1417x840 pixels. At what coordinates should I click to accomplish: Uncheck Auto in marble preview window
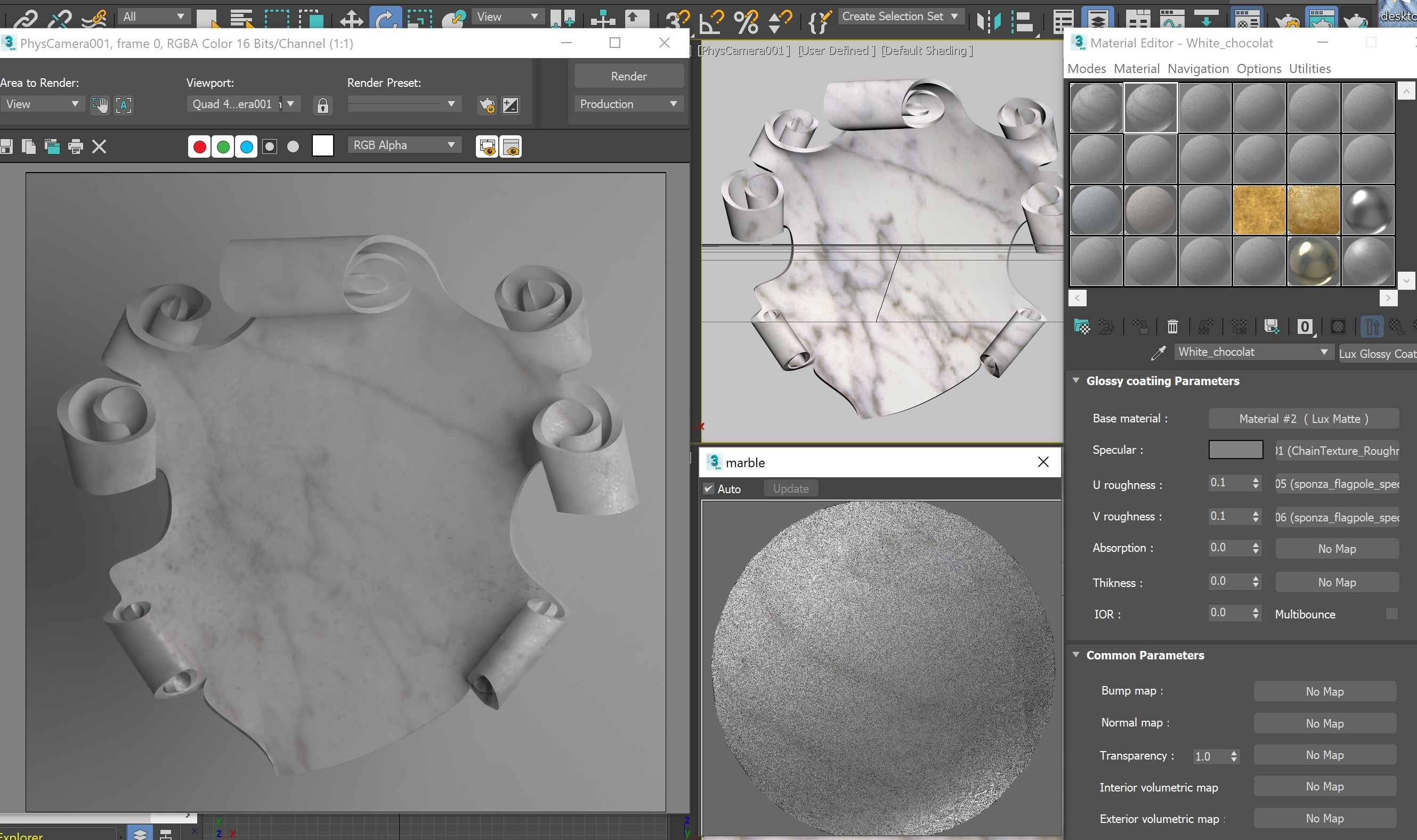(709, 488)
